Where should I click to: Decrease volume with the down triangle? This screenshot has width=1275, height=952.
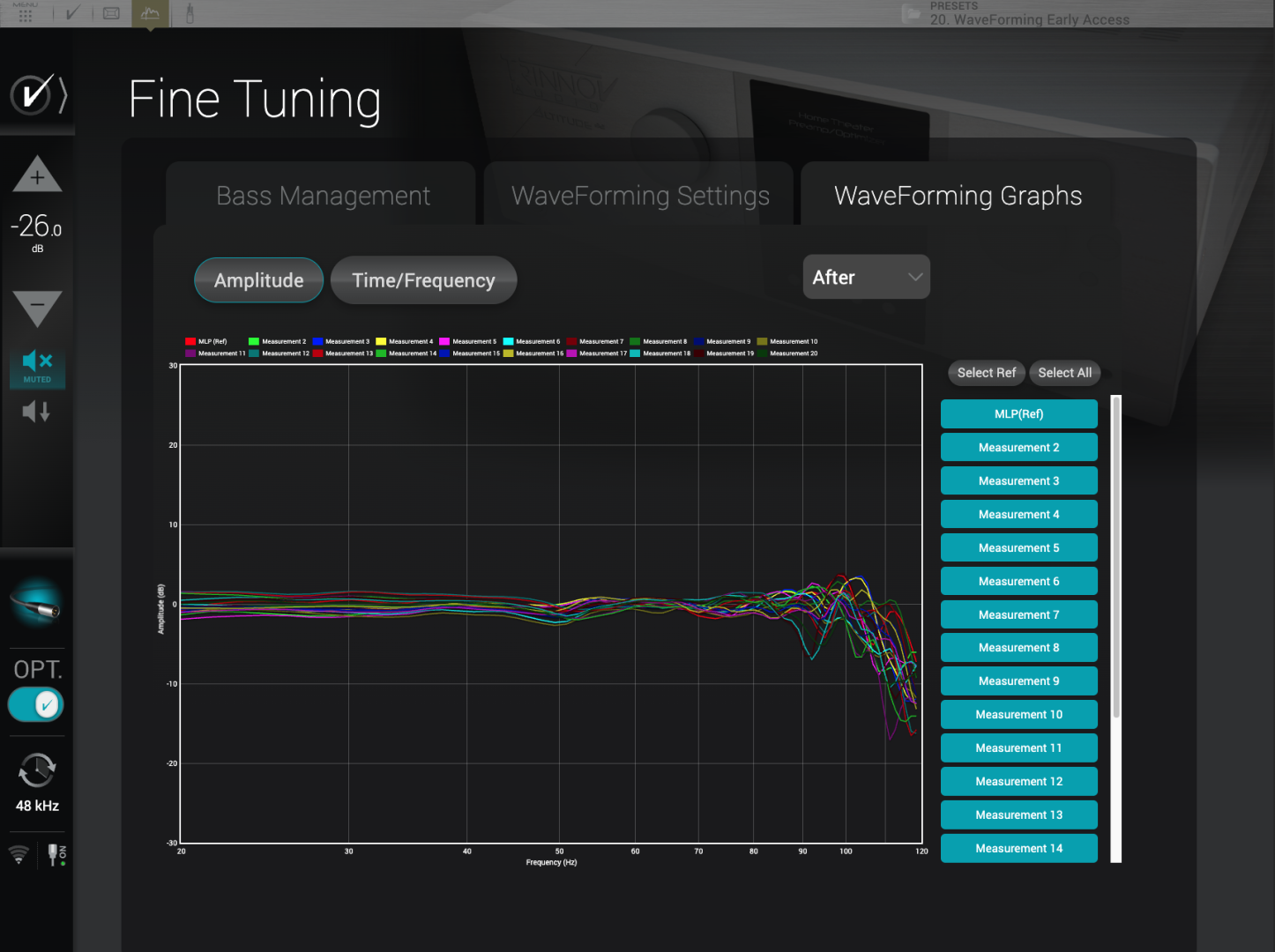pos(37,309)
